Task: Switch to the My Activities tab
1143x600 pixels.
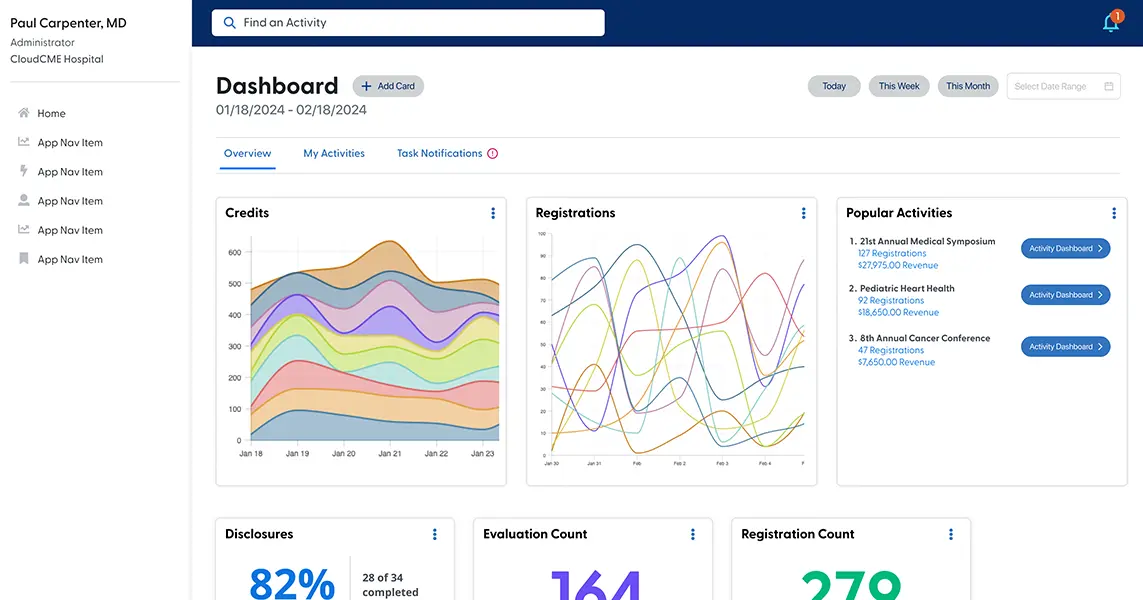Action: click(334, 154)
